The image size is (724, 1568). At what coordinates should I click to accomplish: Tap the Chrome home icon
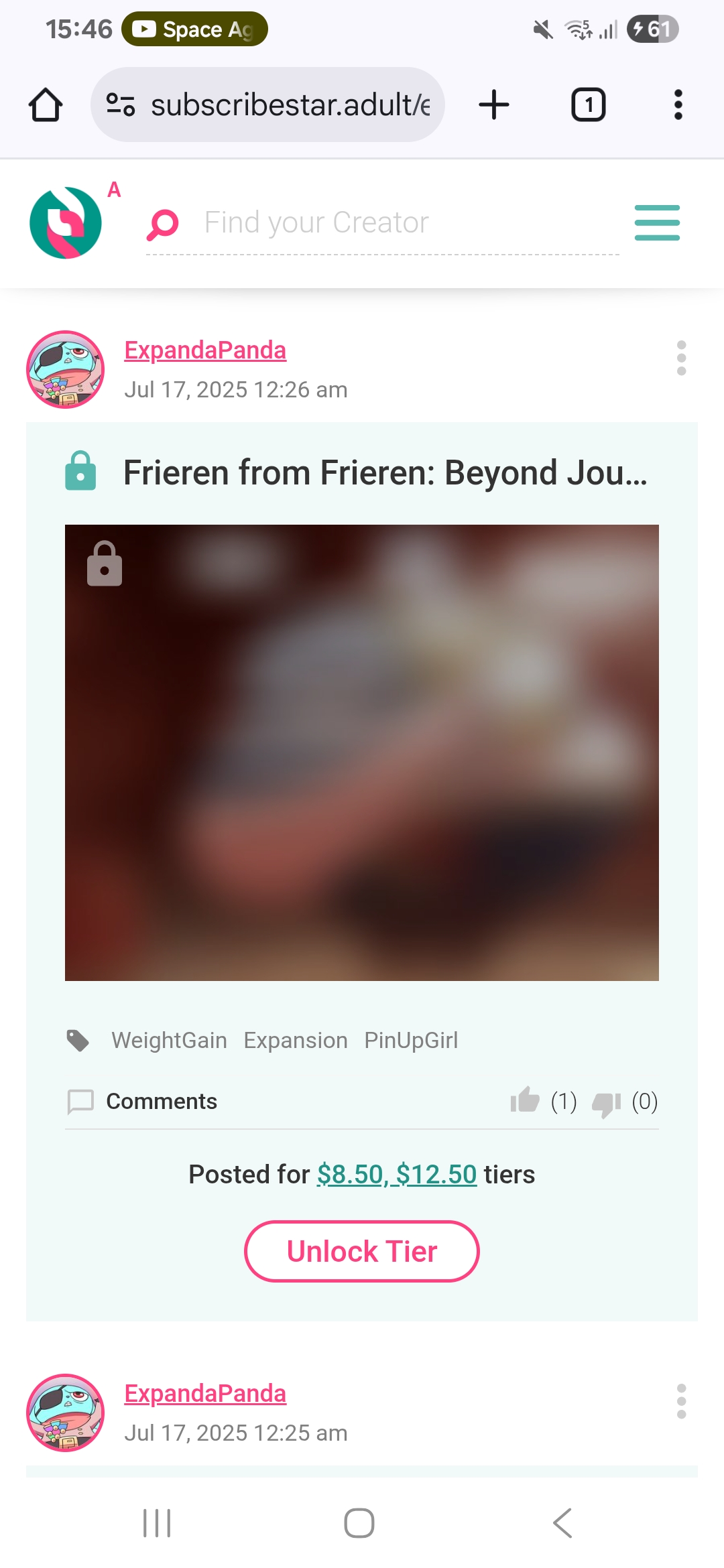[x=46, y=105]
